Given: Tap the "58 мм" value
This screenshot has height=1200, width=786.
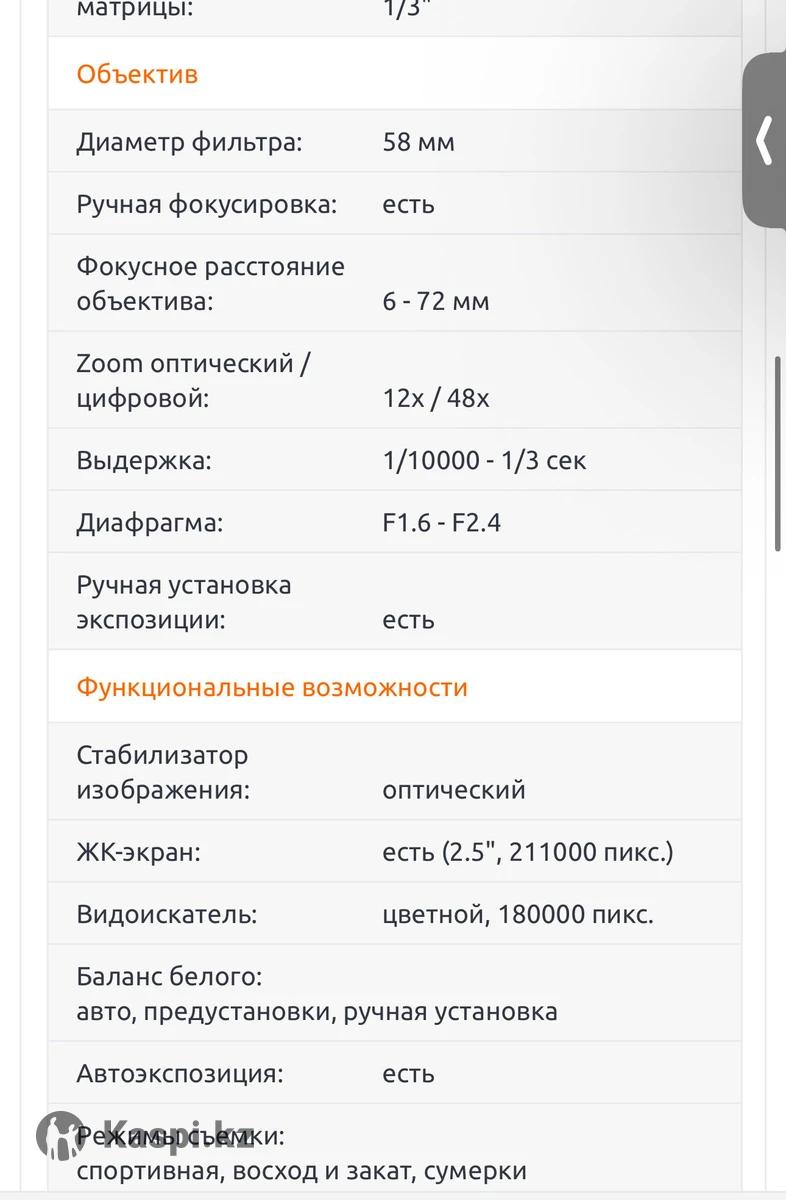Looking at the screenshot, I should point(418,142).
